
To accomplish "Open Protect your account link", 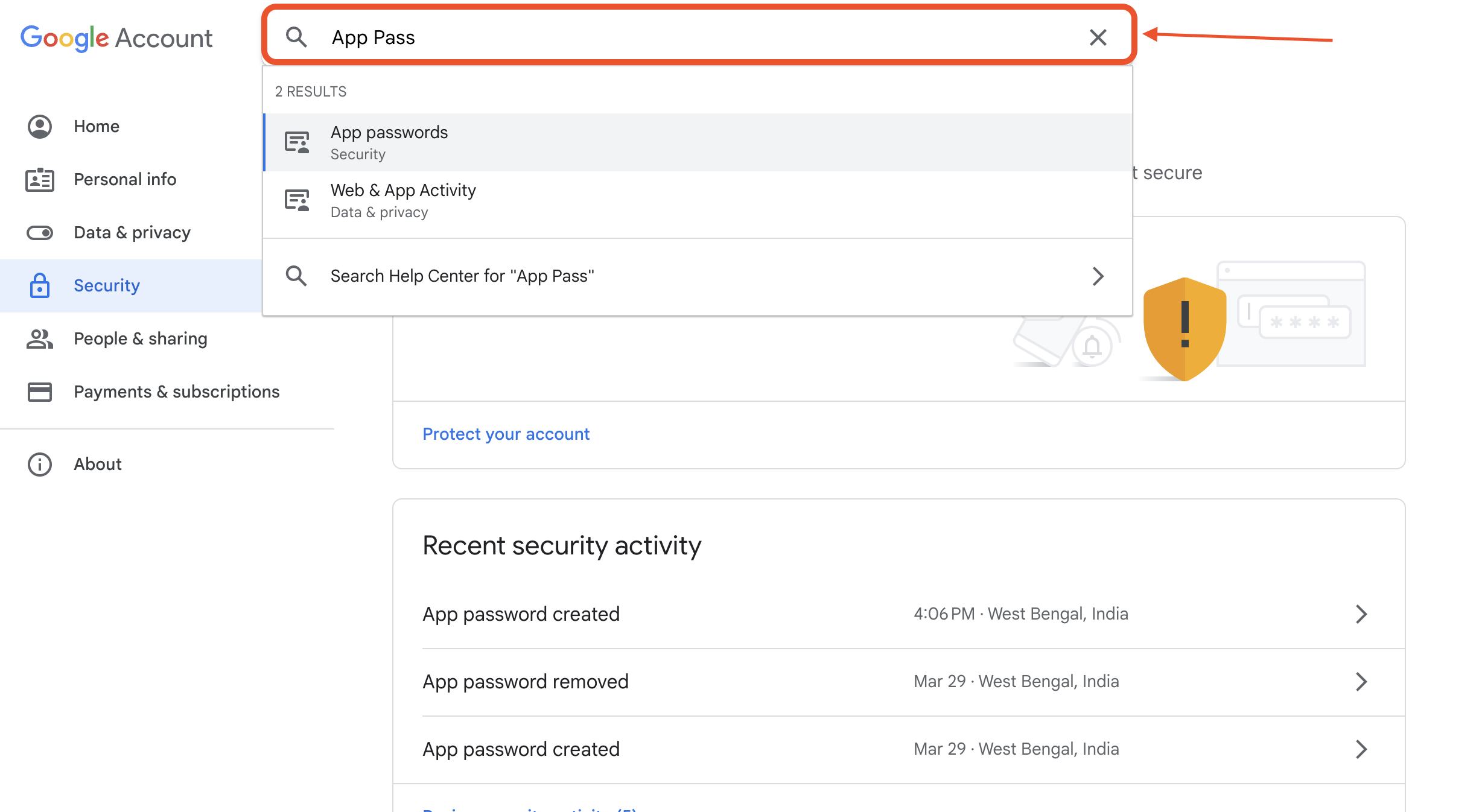I will click(506, 434).
